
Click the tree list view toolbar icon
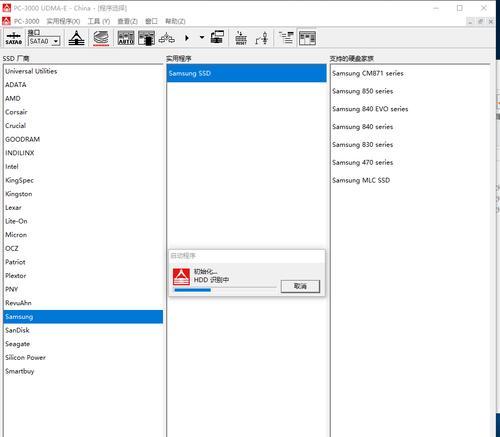(286, 38)
